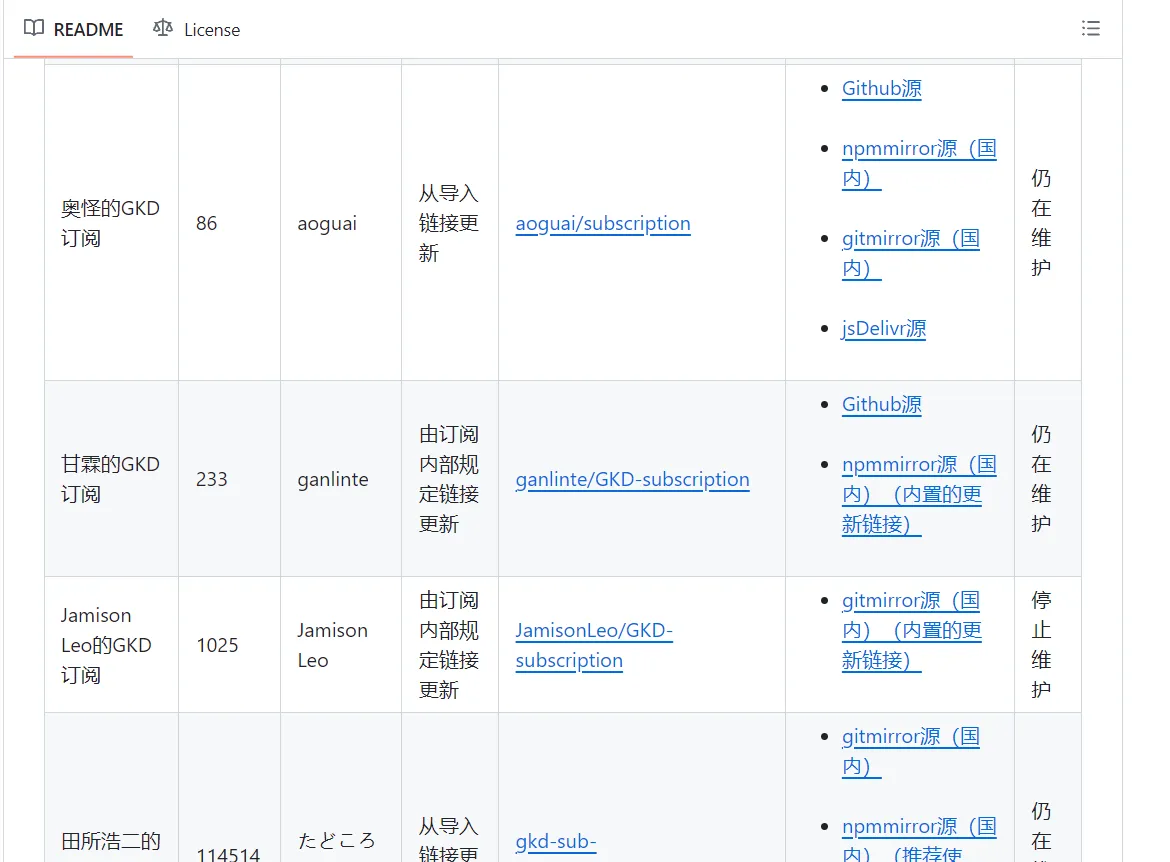Open the jsDelivr源 link
This screenshot has width=1170, height=862.
[x=883, y=328]
